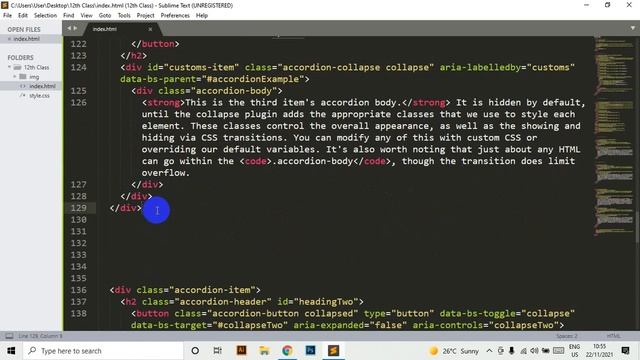Open Cortana circle icon on taskbar
Viewport: 640px width, 360px height.
[195, 351]
